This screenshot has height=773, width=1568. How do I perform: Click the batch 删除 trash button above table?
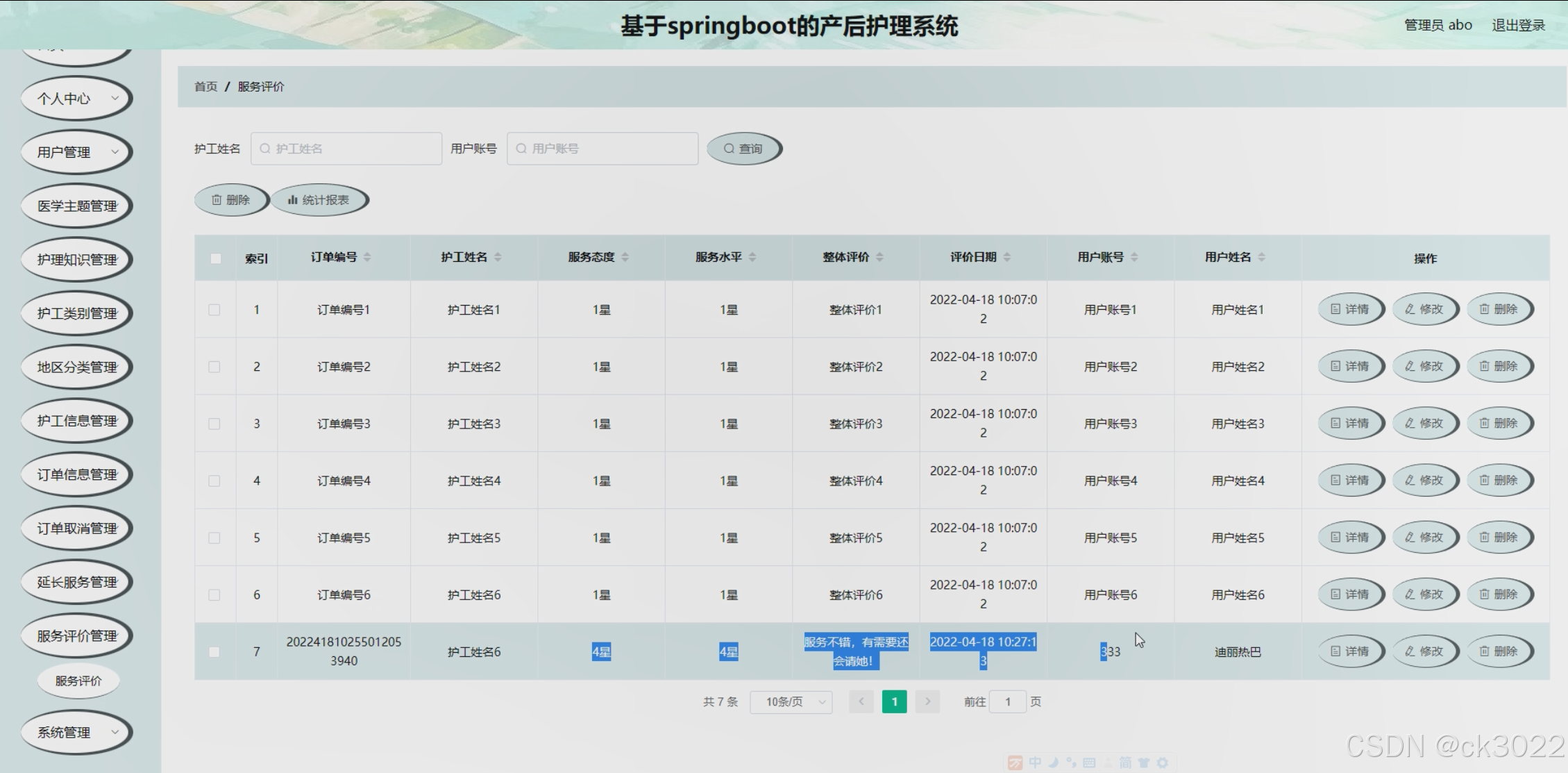pos(230,200)
